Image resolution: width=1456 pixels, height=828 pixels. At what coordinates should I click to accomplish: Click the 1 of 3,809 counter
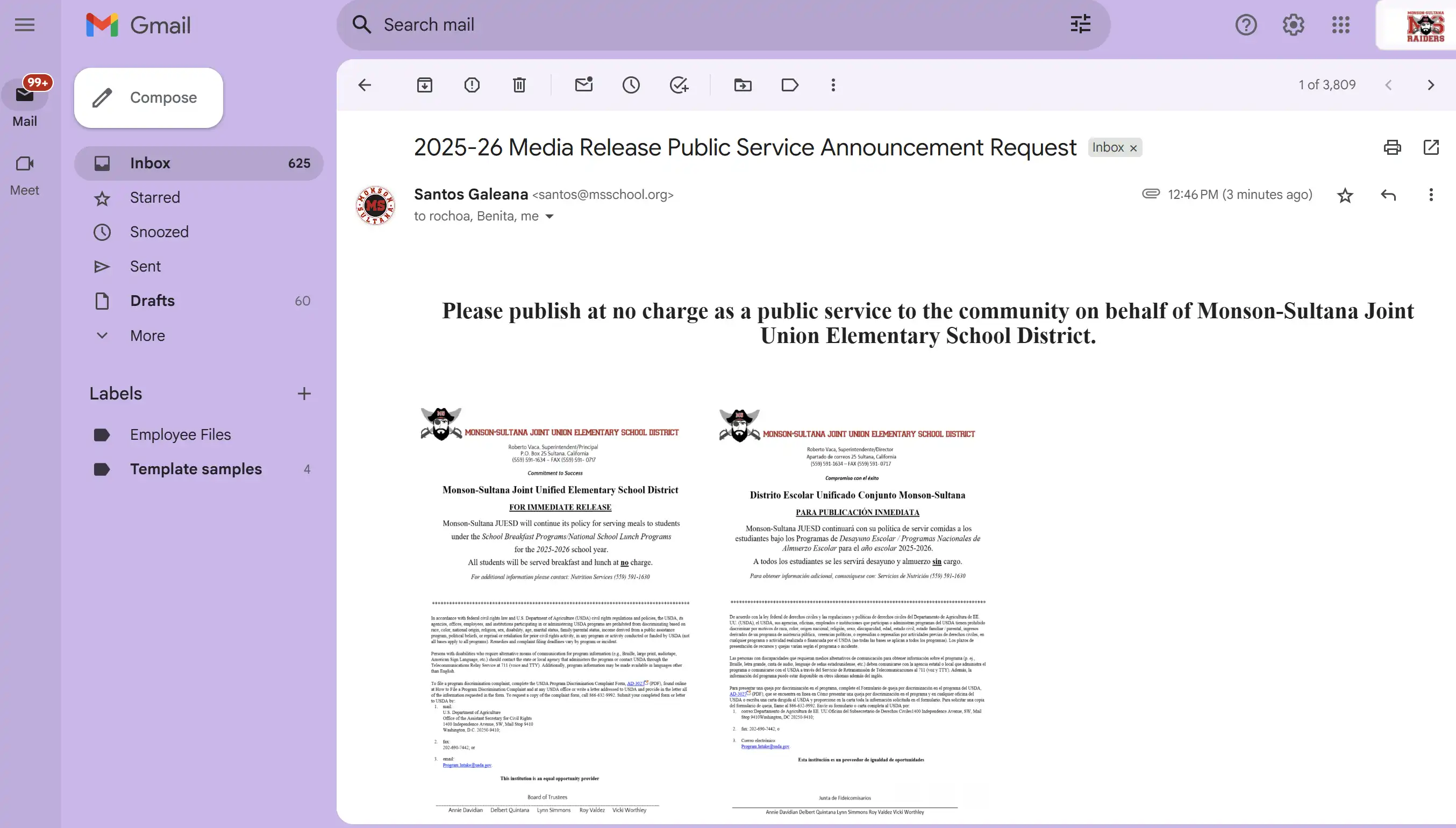pyautogui.click(x=1327, y=85)
